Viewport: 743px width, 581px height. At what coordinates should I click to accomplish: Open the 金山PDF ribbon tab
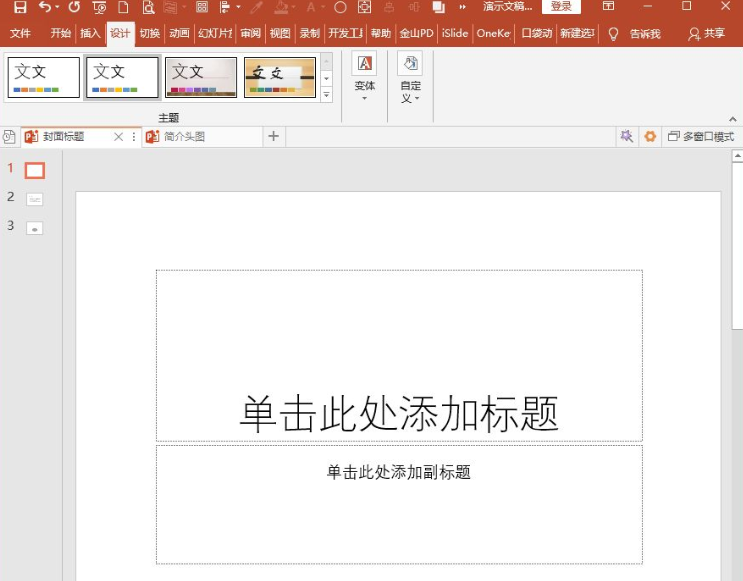pyautogui.click(x=417, y=33)
